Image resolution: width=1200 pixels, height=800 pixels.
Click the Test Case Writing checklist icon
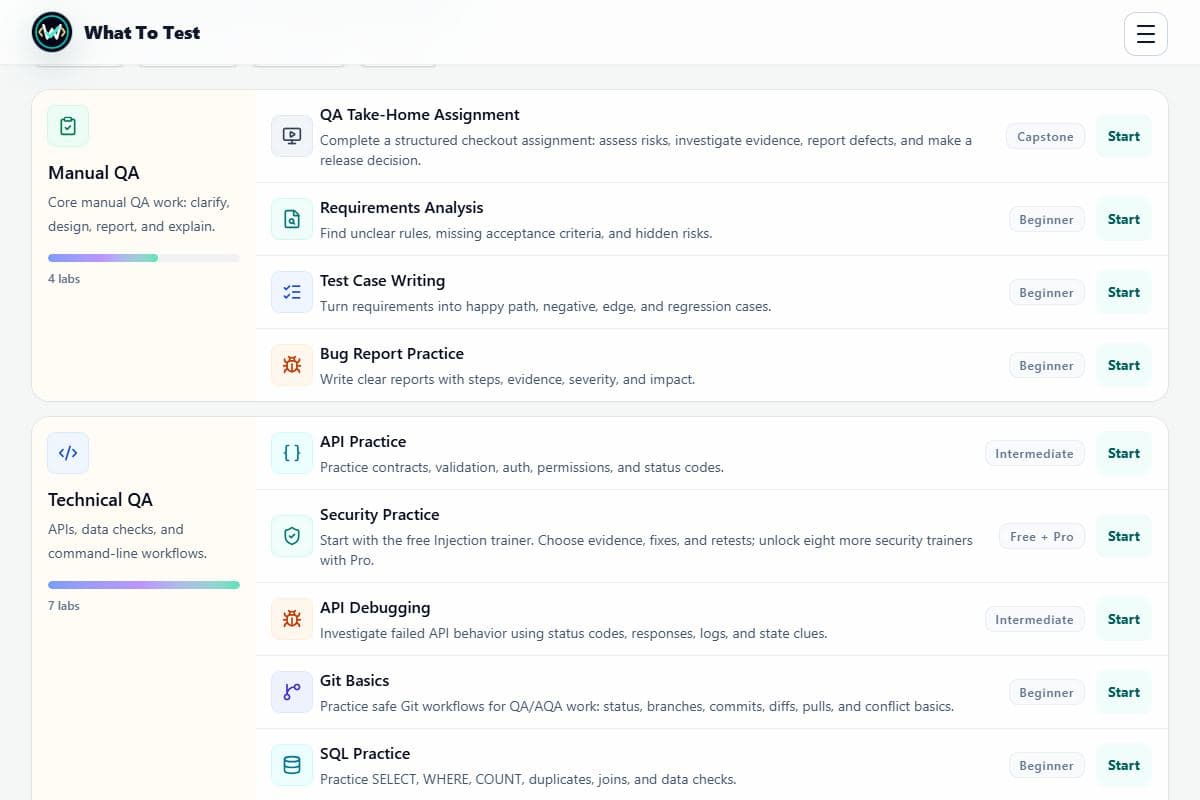point(292,292)
